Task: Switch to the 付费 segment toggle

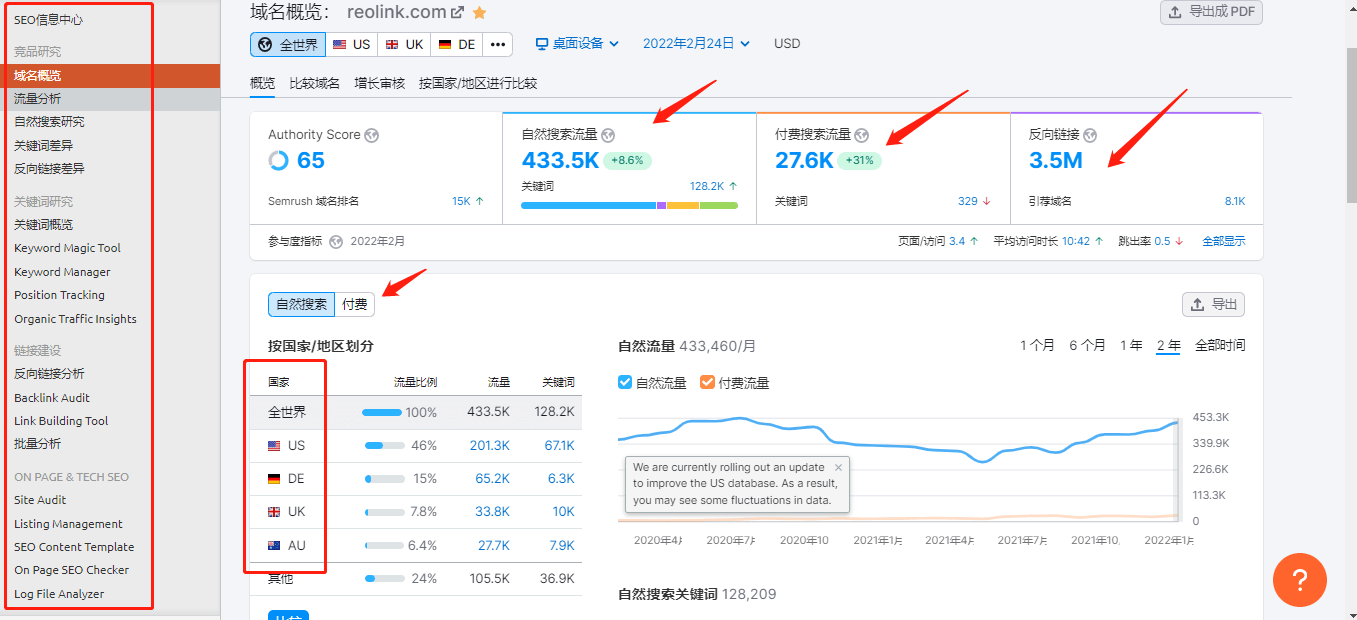Action: [354, 304]
